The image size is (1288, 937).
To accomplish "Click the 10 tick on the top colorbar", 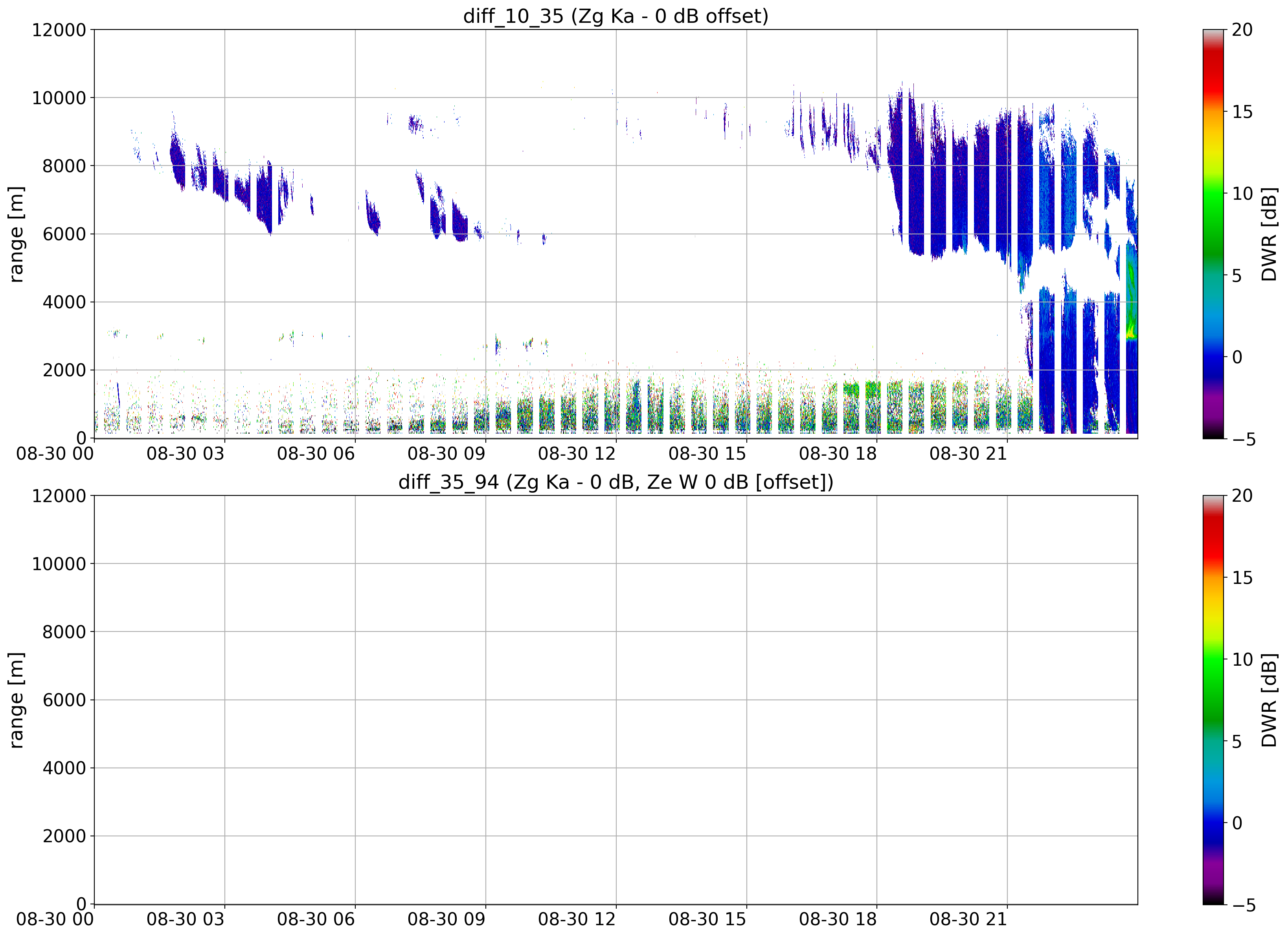I will pos(1242,194).
